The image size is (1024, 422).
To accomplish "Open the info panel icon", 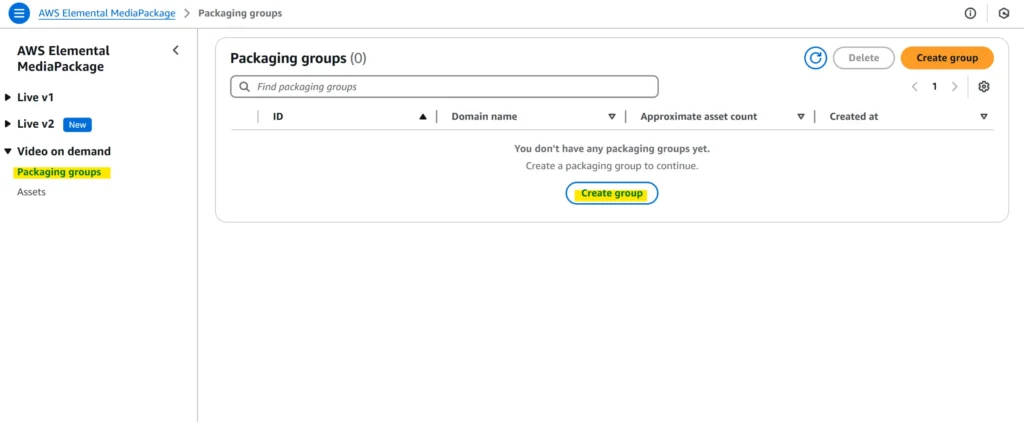I will click(970, 13).
